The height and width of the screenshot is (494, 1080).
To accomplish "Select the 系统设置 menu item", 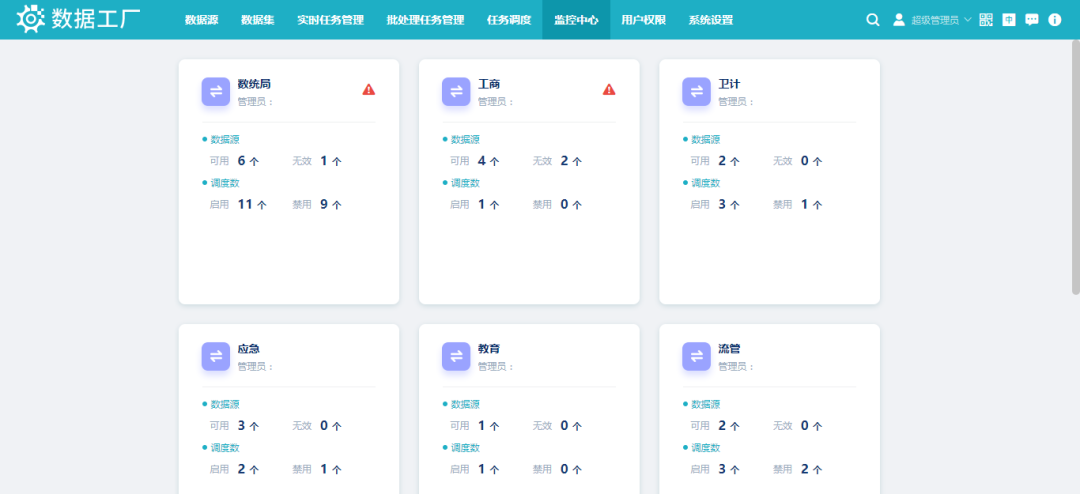I will coord(710,20).
